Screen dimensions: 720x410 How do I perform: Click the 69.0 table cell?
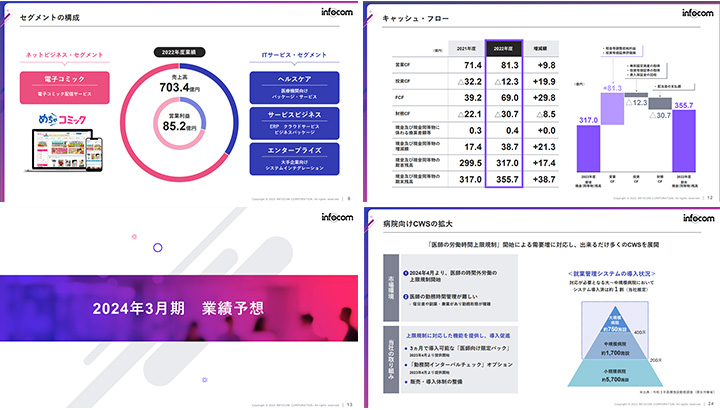(x=510, y=98)
